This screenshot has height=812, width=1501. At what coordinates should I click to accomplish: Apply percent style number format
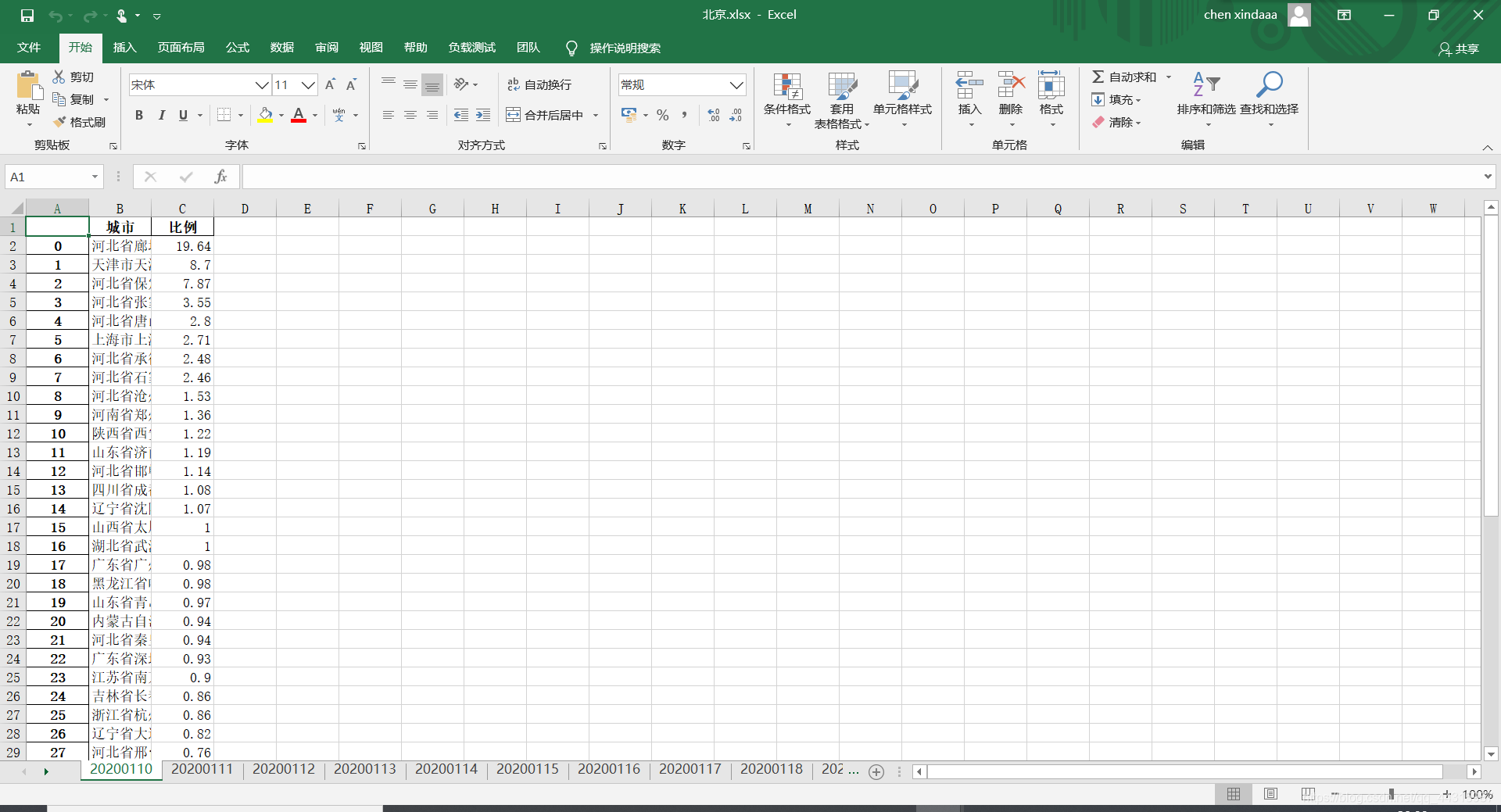point(662,115)
